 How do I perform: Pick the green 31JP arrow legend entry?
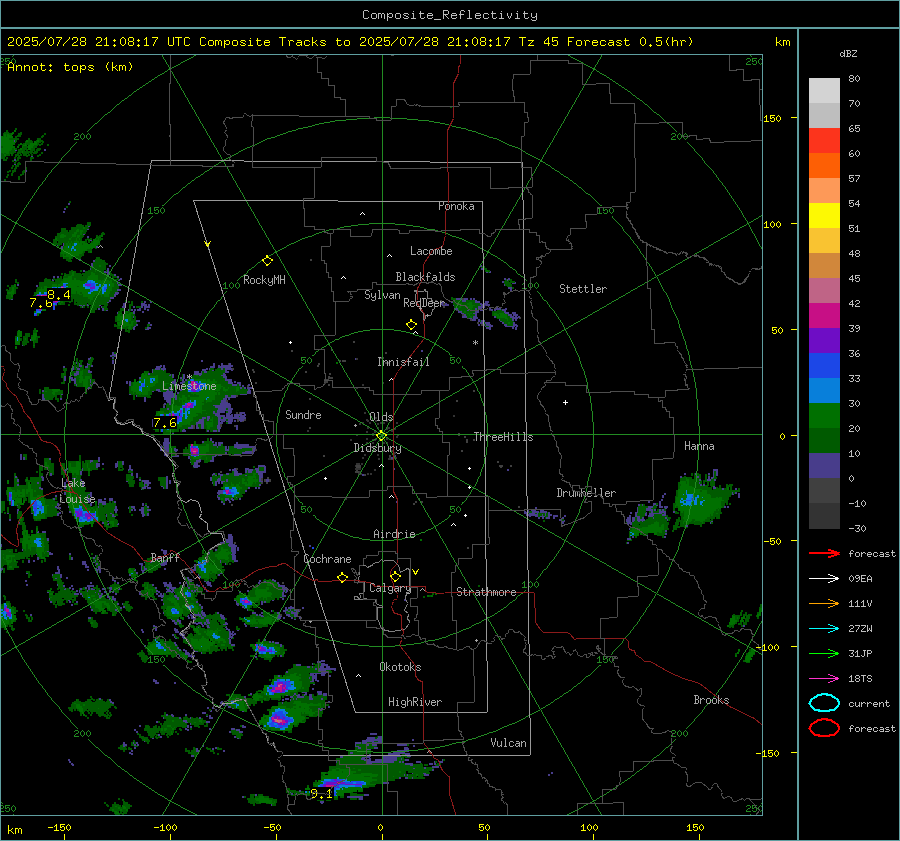(x=824, y=653)
